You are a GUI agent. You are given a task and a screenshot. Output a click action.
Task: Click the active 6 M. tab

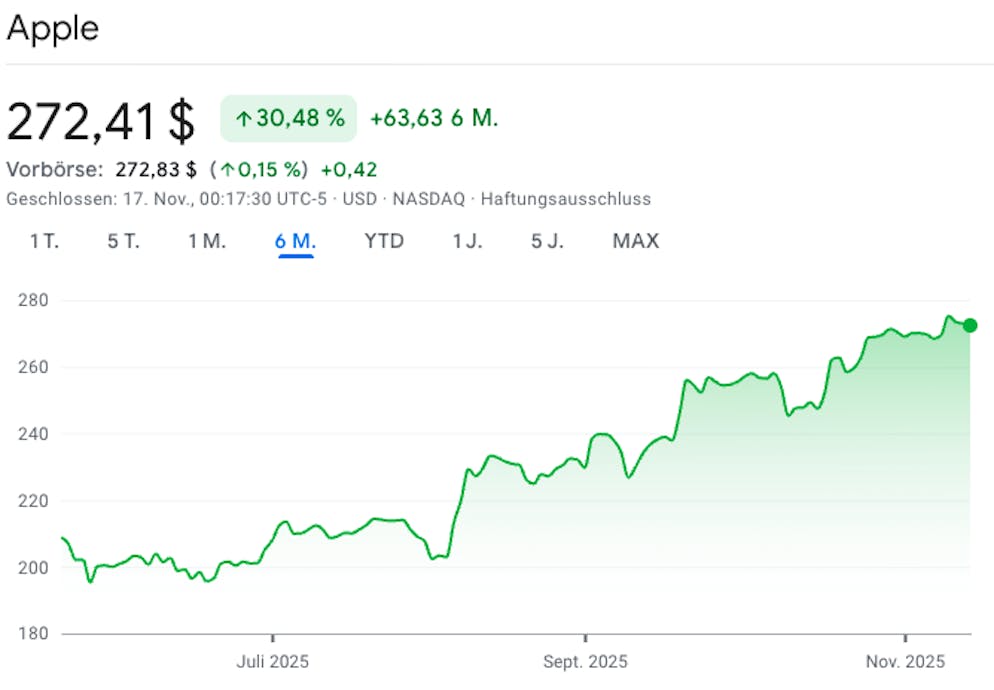[x=296, y=241]
